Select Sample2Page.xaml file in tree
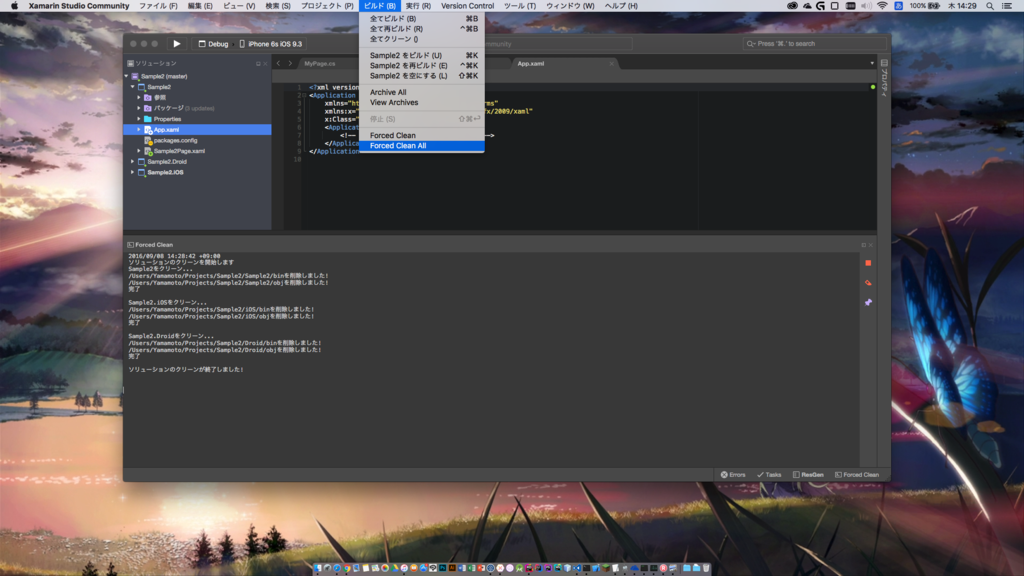Screen dimensions: 1024x576 (179, 151)
